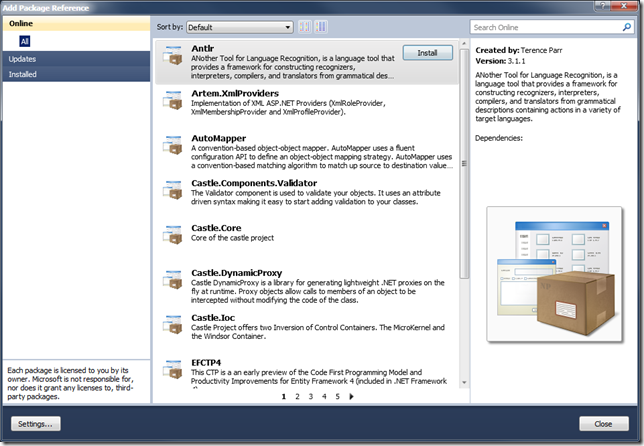644x446 pixels.
Task: Click the package list scrollbar thumb
Action: (x=464, y=163)
